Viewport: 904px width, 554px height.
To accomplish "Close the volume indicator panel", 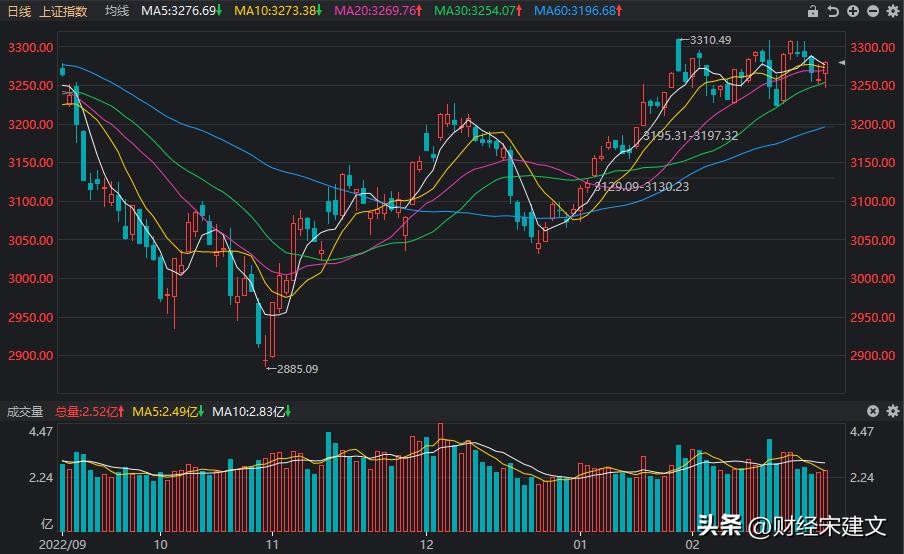I will (873, 411).
